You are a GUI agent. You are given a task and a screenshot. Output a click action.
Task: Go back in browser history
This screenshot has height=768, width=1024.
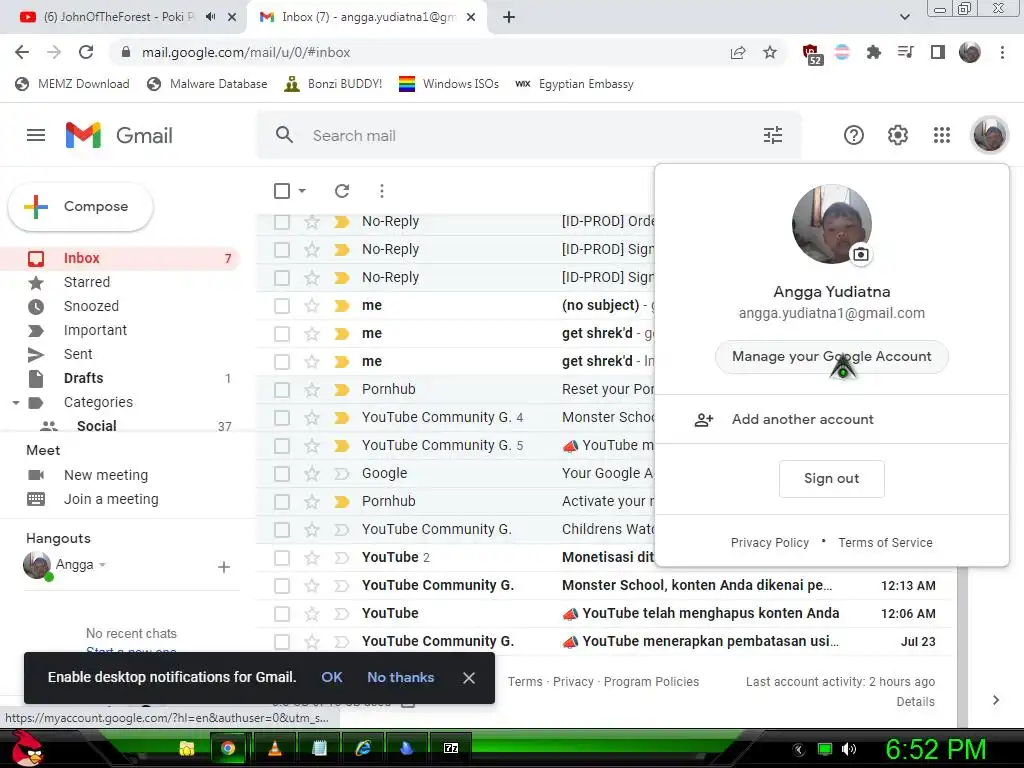tap(22, 52)
